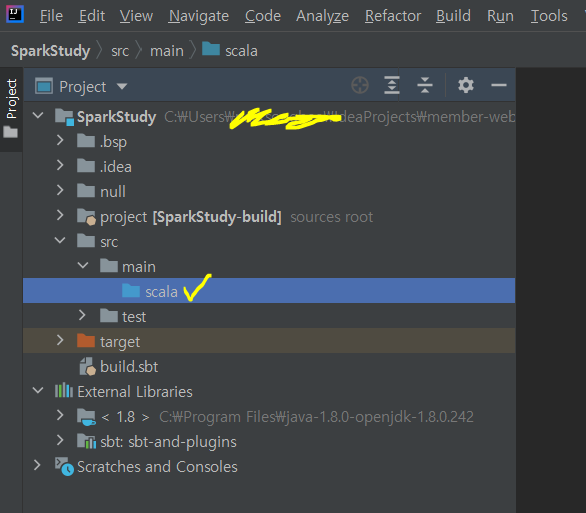
Task: Open the File menu
Action: 51,16
